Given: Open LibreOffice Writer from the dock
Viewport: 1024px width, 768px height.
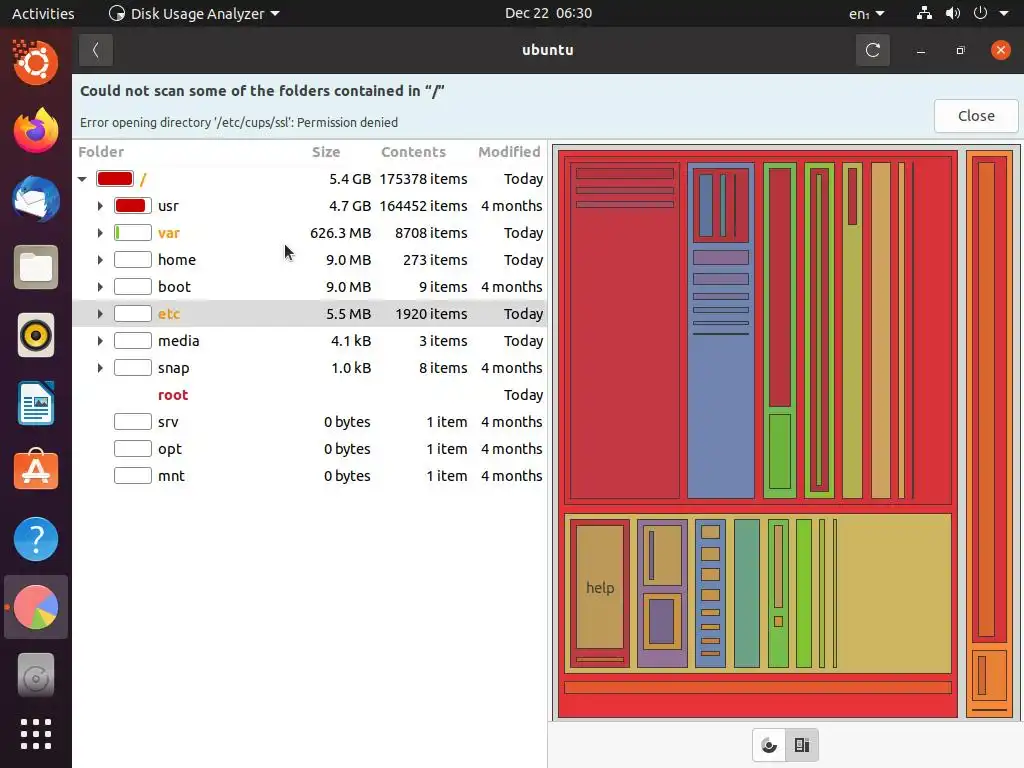Looking at the screenshot, I should (x=36, y=404).
